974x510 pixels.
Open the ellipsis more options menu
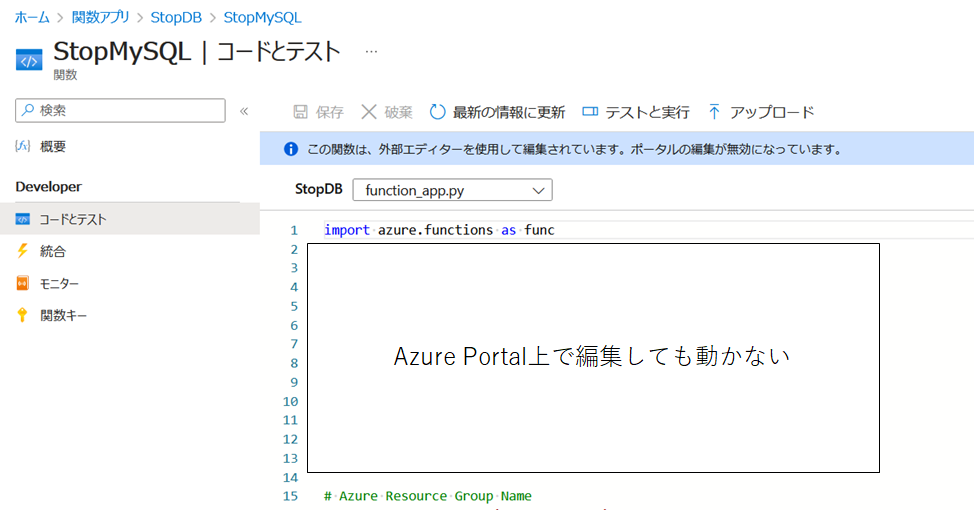(x=371, y=52)
